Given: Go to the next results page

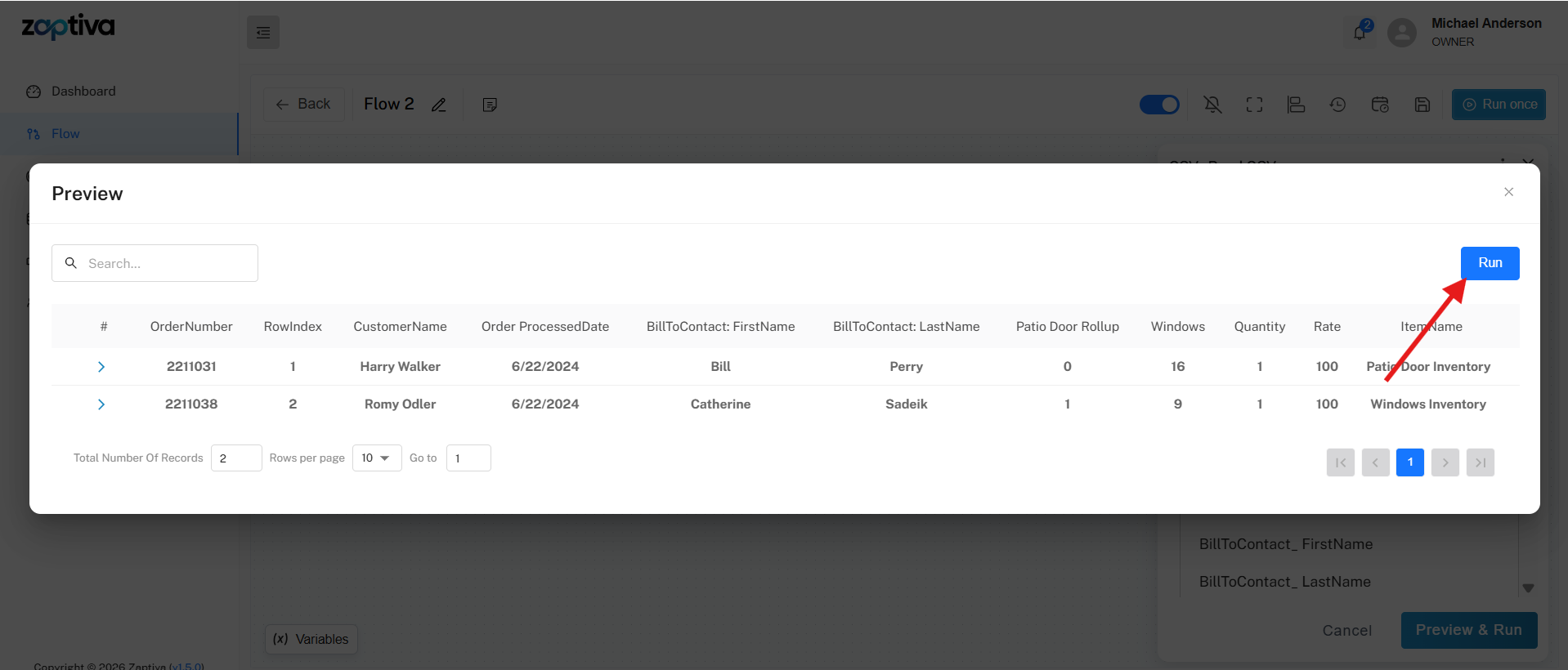Looking at the screenshot, I should [1445, 462].
